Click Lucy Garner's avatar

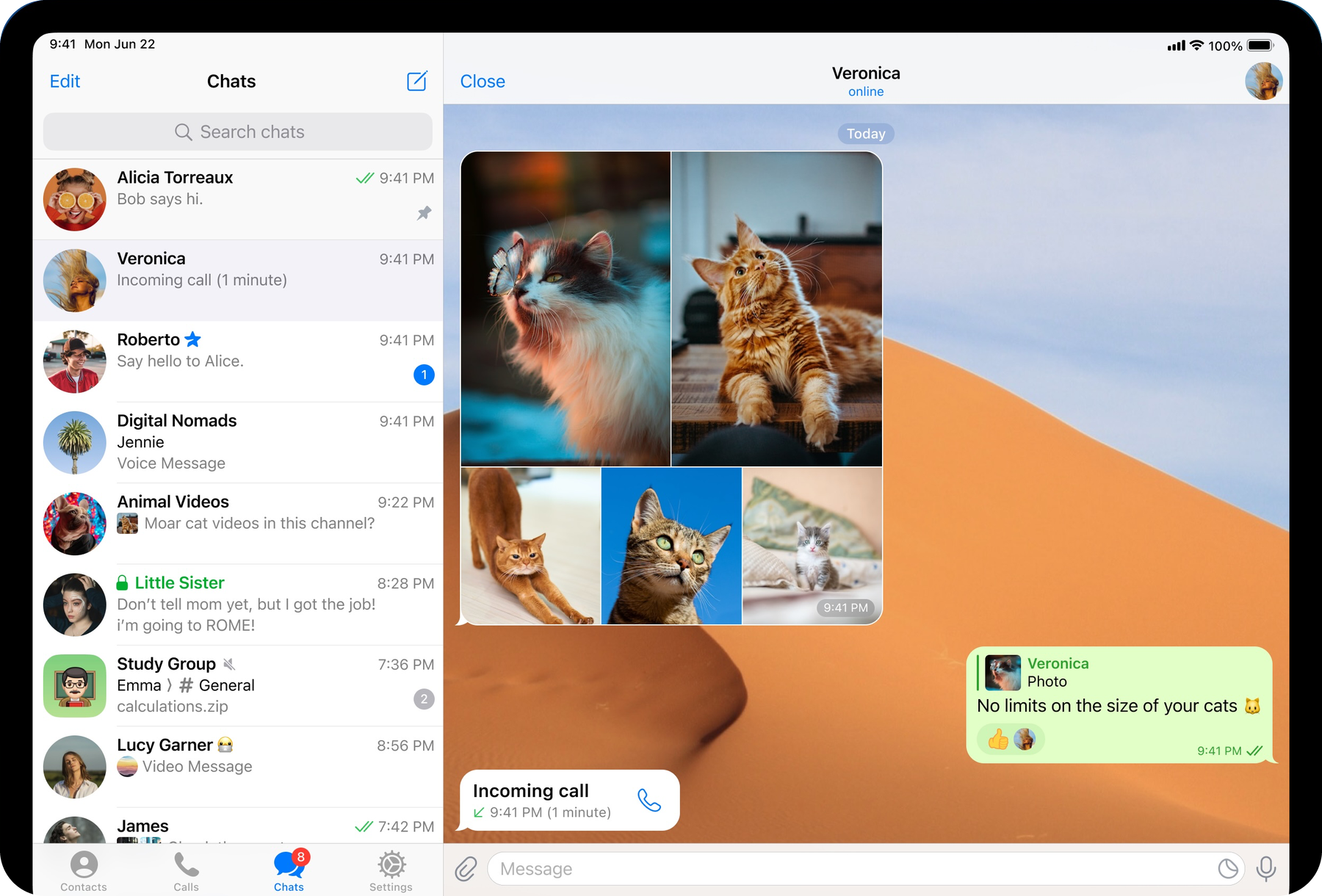(74, 767)
